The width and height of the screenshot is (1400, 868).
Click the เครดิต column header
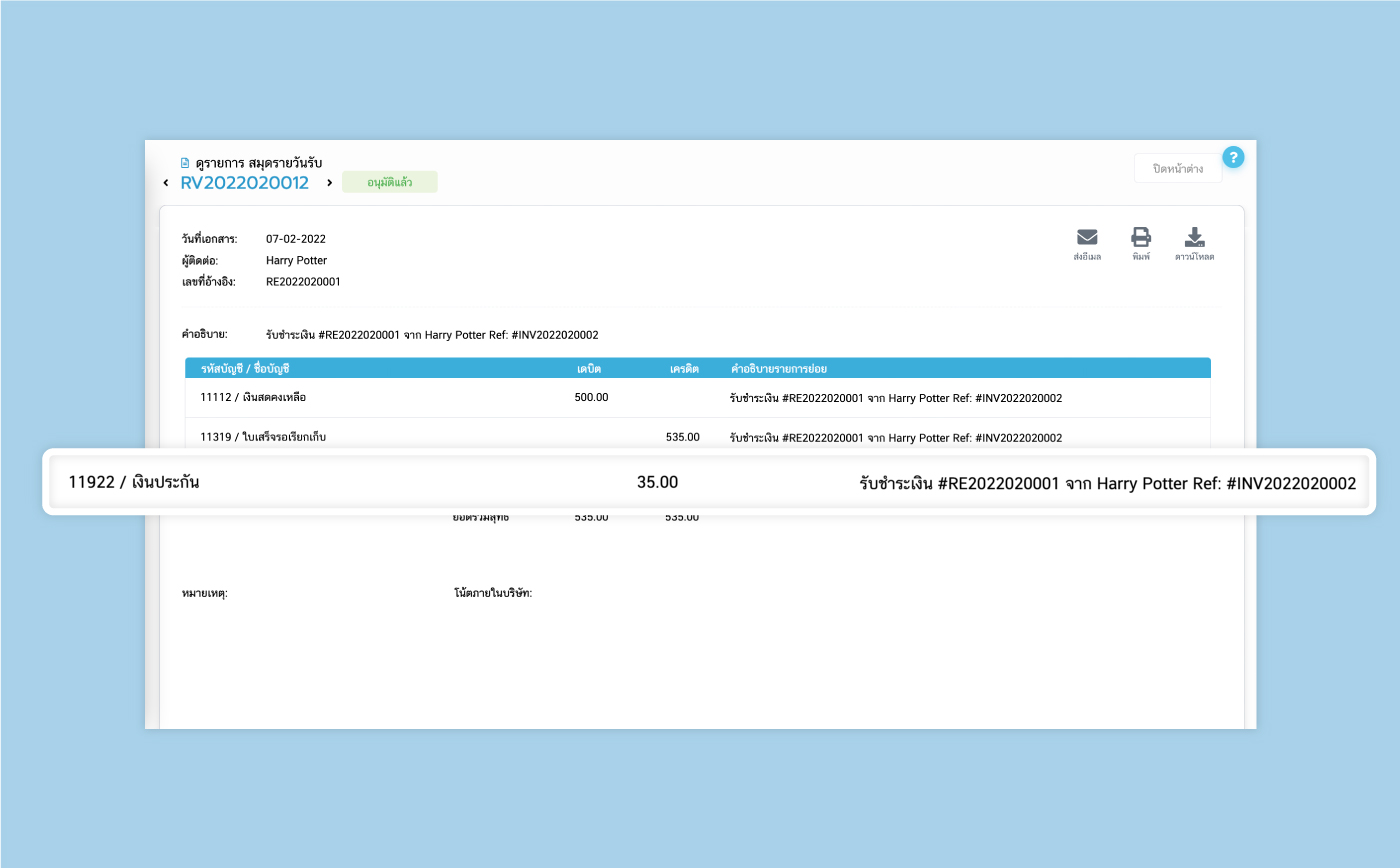tap(684, 369)
